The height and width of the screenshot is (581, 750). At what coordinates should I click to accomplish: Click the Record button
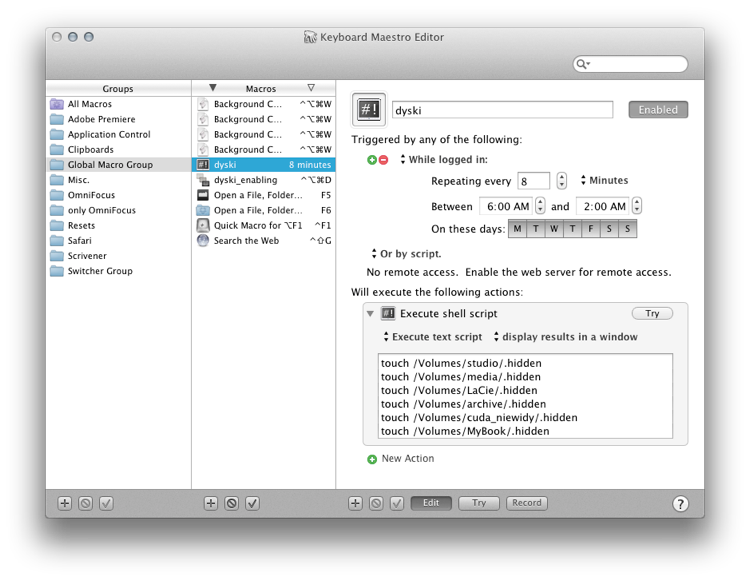pos(527,503)
